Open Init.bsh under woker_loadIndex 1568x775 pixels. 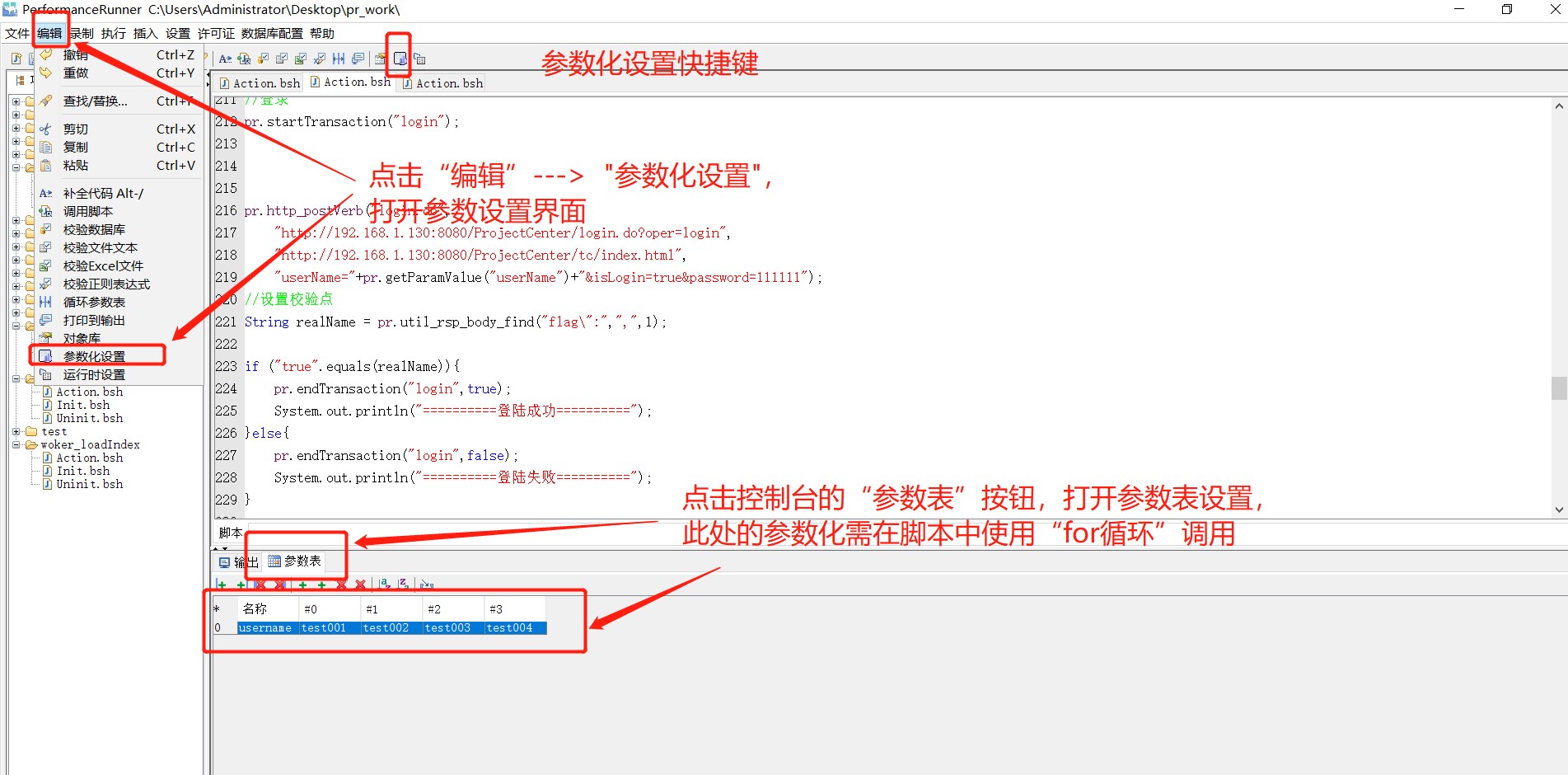pyautogui.click(x=82, y=471)
